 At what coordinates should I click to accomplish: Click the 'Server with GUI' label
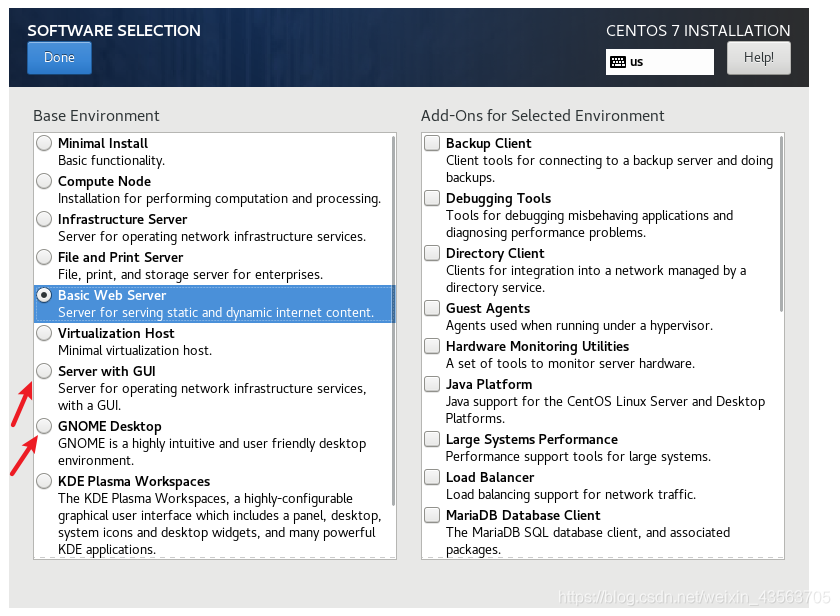click(x=107, y=372)
